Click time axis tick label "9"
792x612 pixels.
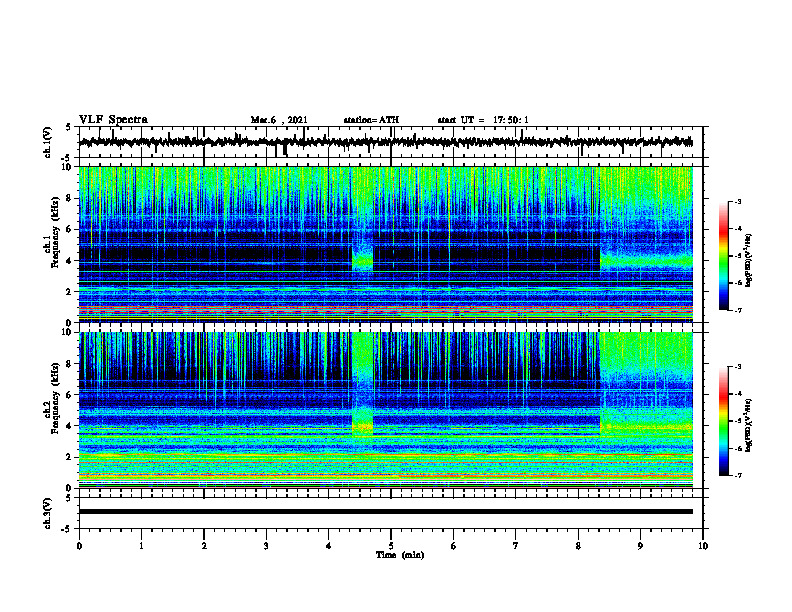coord(640,546)
